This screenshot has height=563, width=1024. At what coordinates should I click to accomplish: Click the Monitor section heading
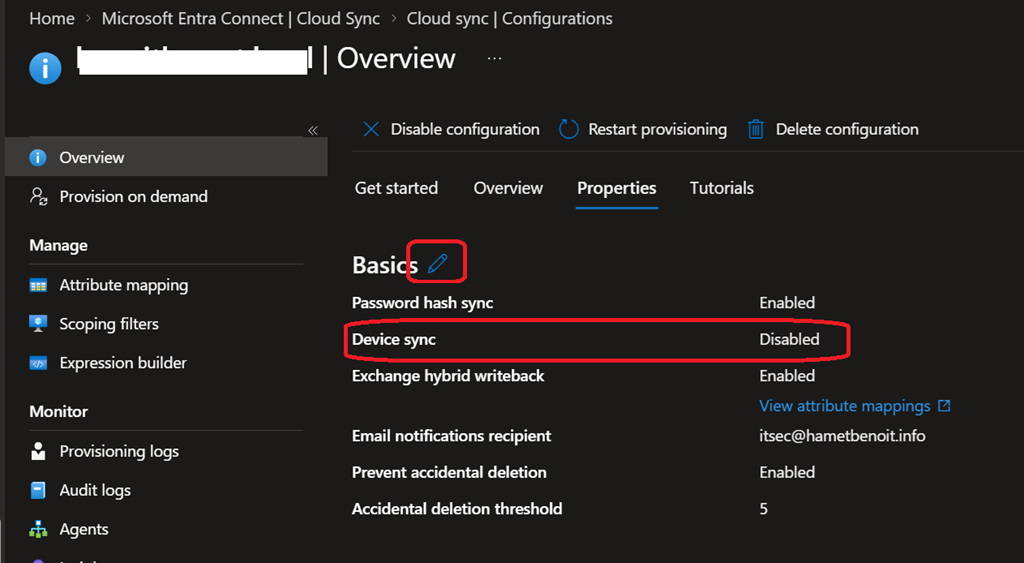tap(58, 412)
